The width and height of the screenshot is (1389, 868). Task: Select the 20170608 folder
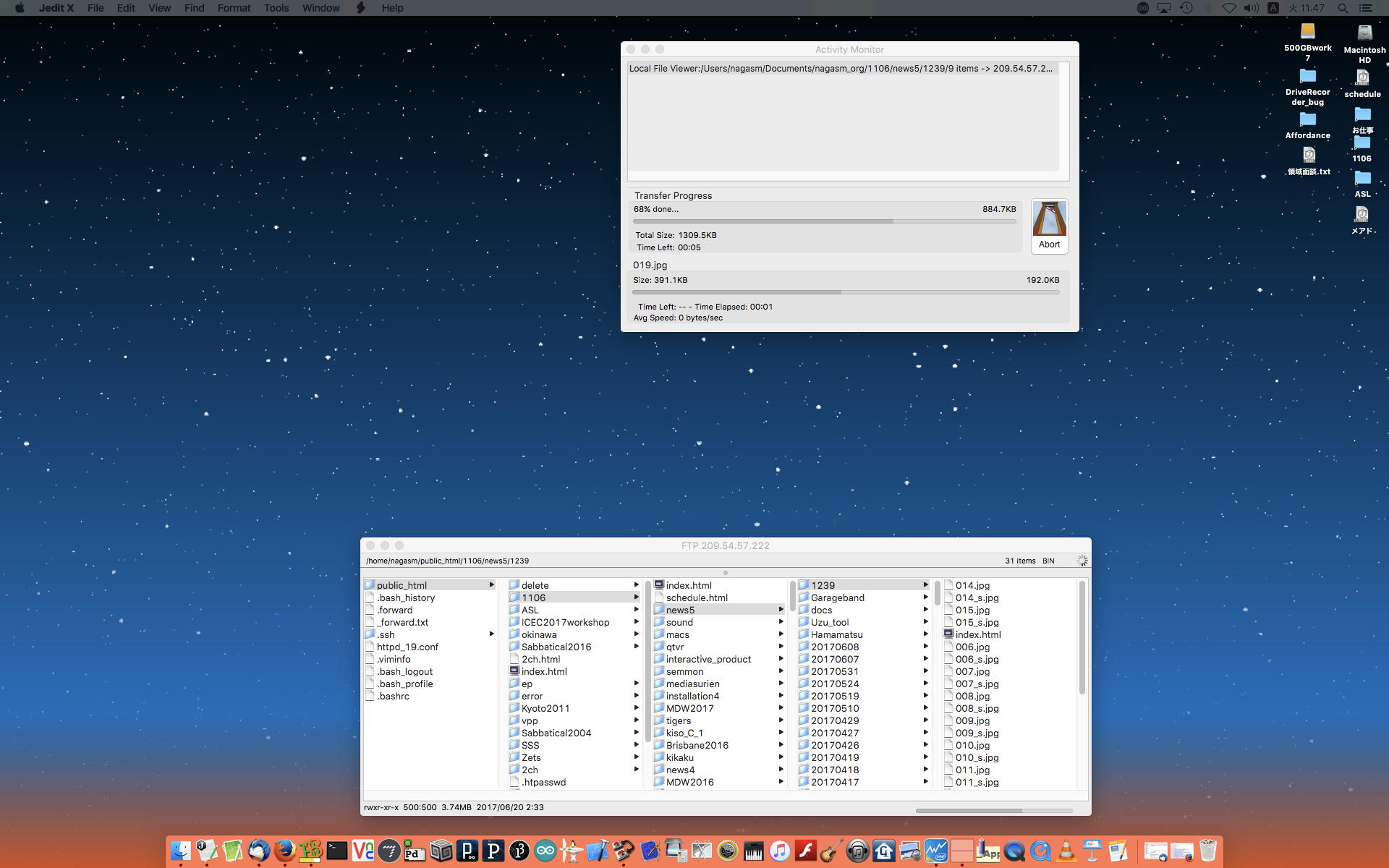click(834, 647)
